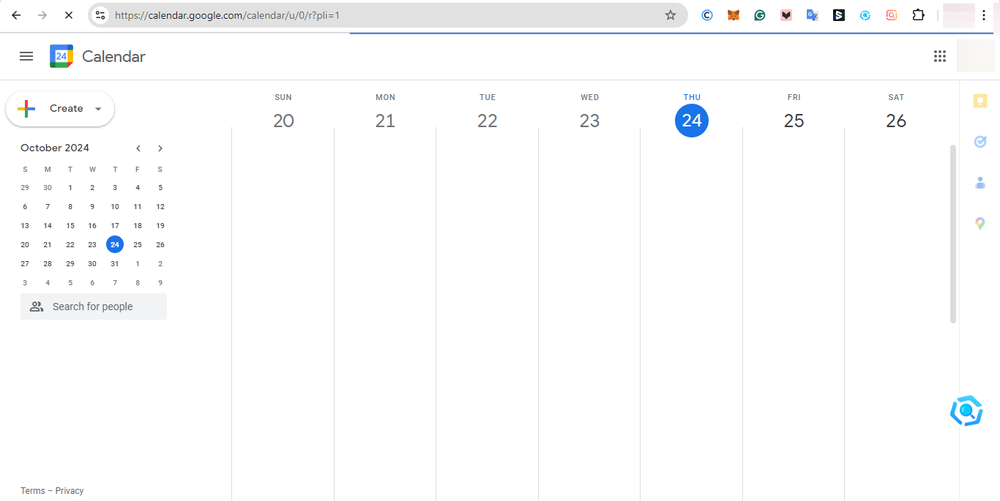Open the pink search extension icon

click(892, 15)
